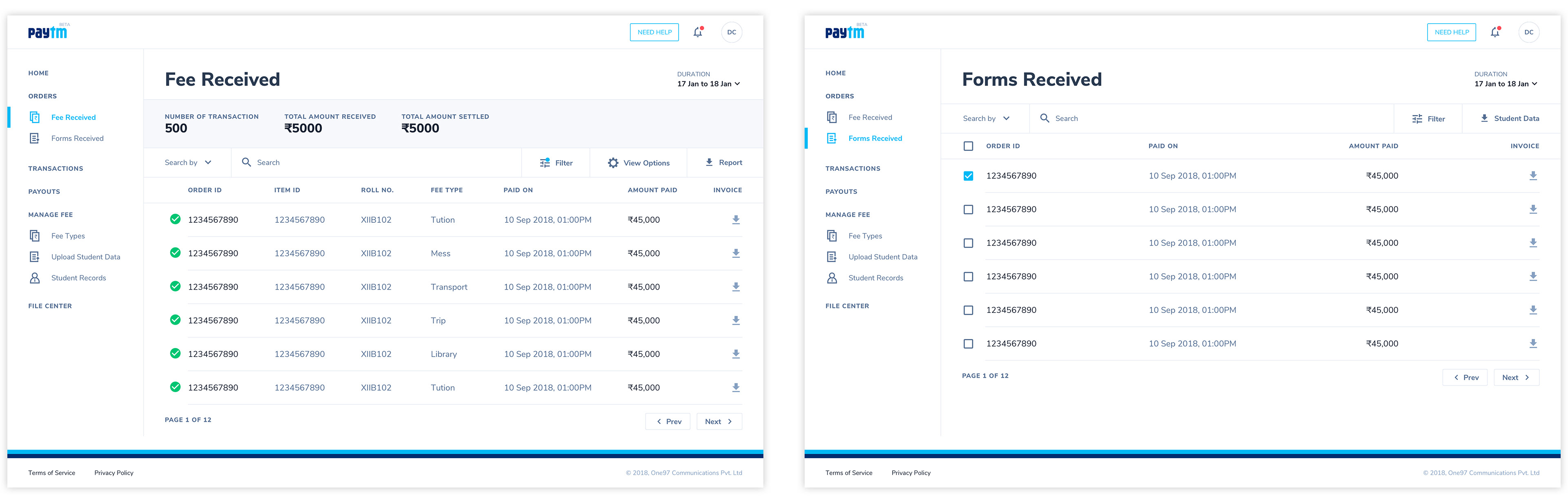Go to Prev page in Forms Received window
This screenshot has width=1568, height=503.
point(1465,377)
